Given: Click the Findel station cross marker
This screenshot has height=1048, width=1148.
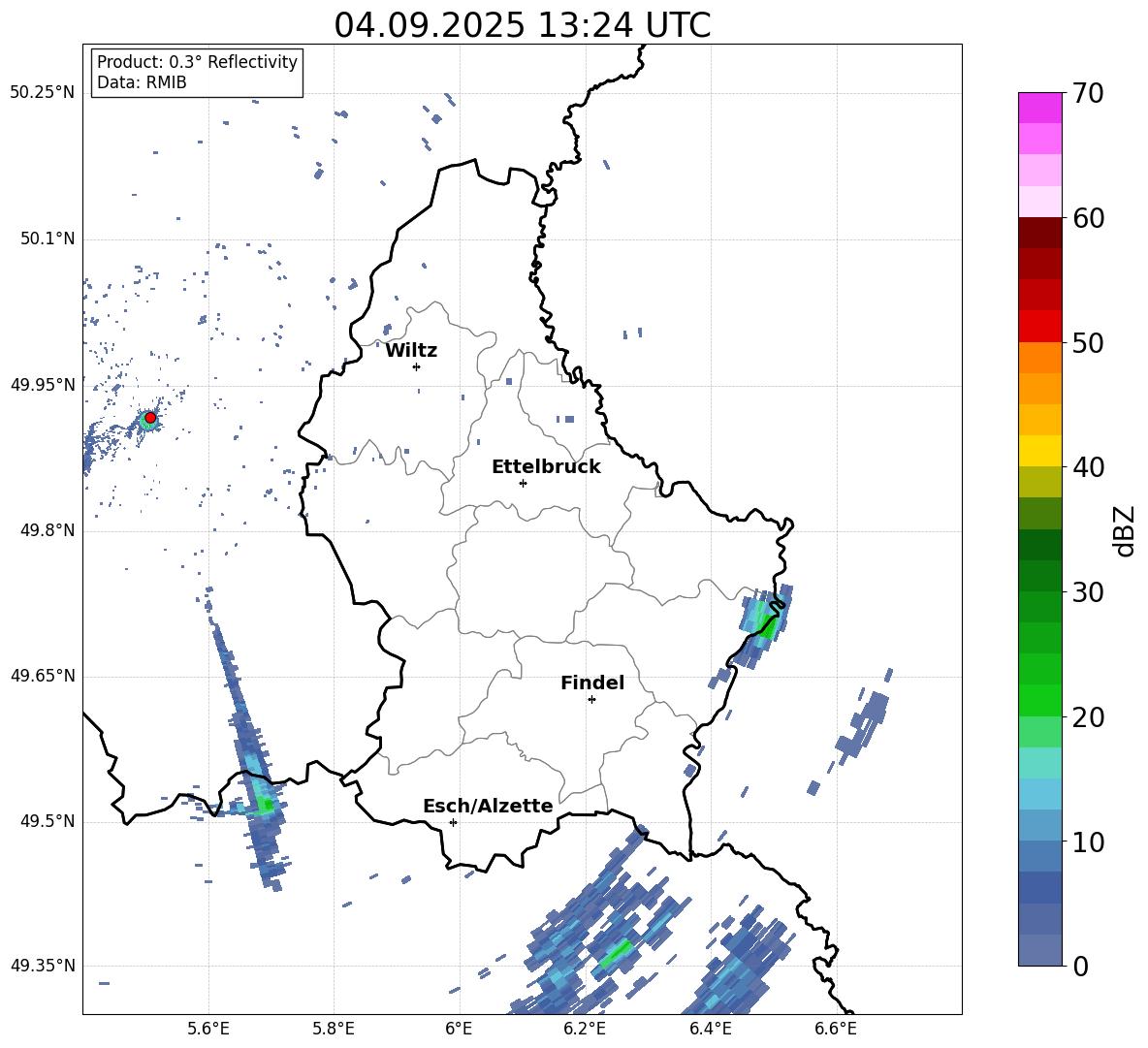Looking at the screenshot, I should 591,700.
